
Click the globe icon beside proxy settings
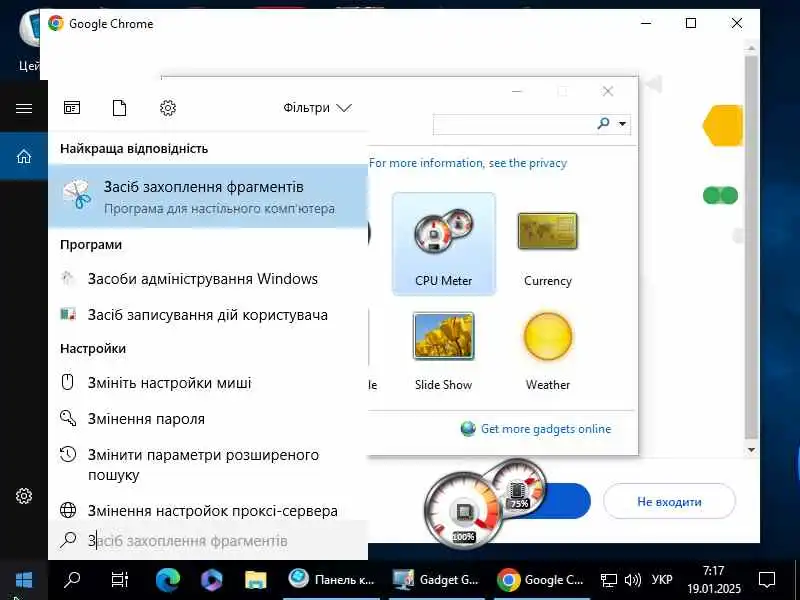pyautogui.click(x=68, y=510)
